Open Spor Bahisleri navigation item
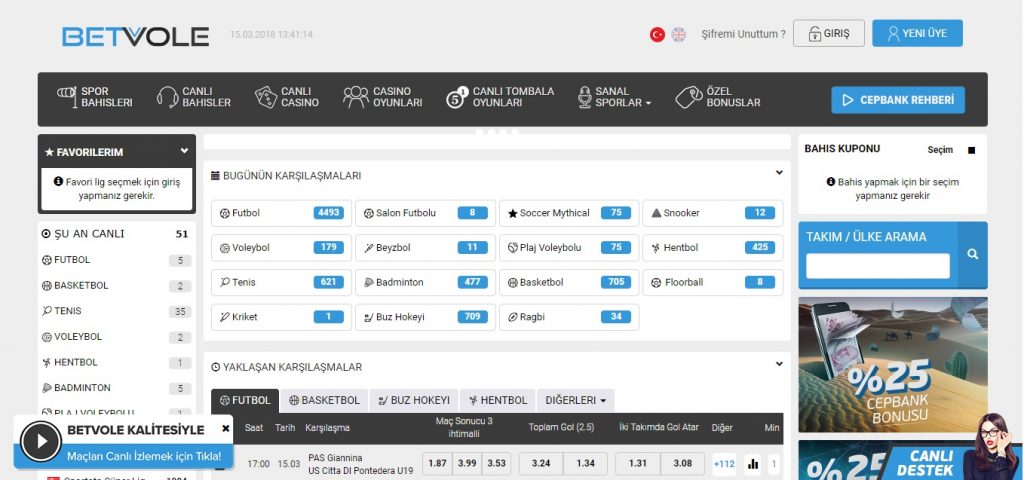1024x480 pixels. (95, 97)
